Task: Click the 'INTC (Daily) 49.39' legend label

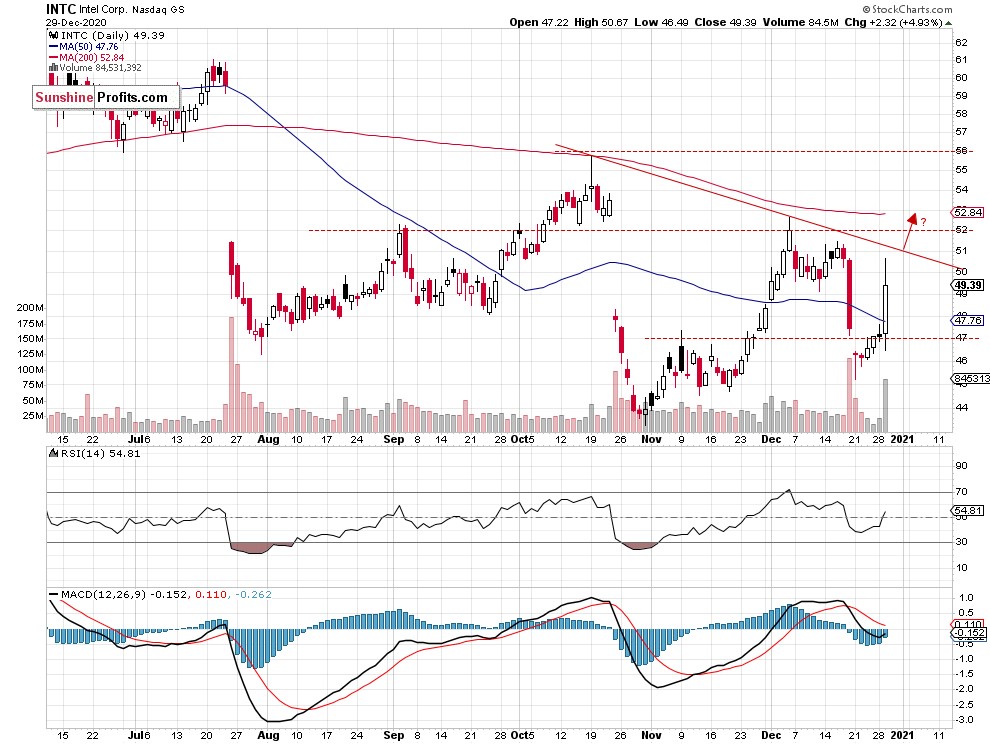Action: pos(112,35)
